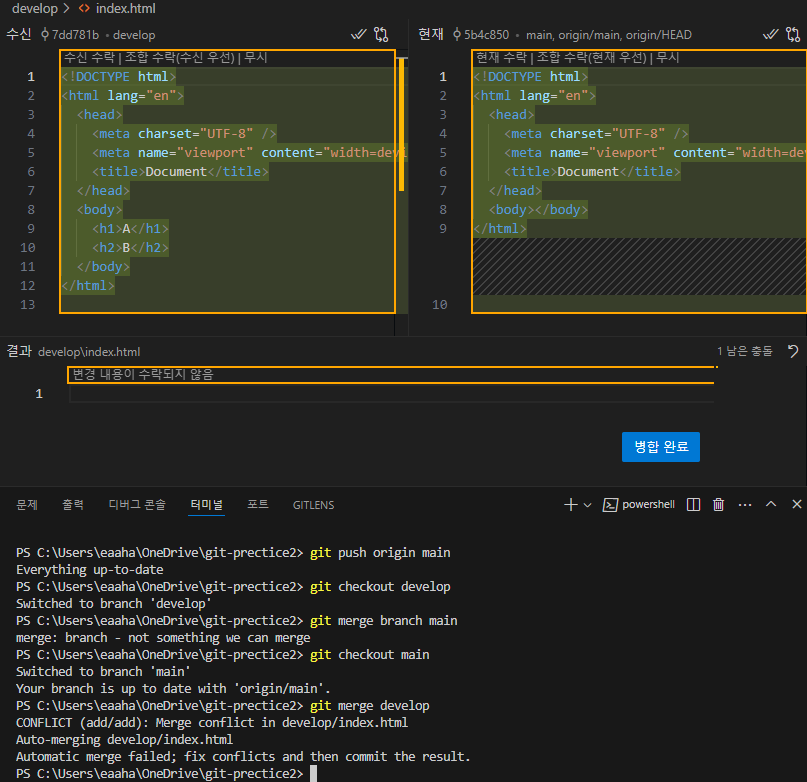Click '조합 수락(수신 우선)' action
The height and width of the screenshot is (782, 807).
tap(179, 57)
